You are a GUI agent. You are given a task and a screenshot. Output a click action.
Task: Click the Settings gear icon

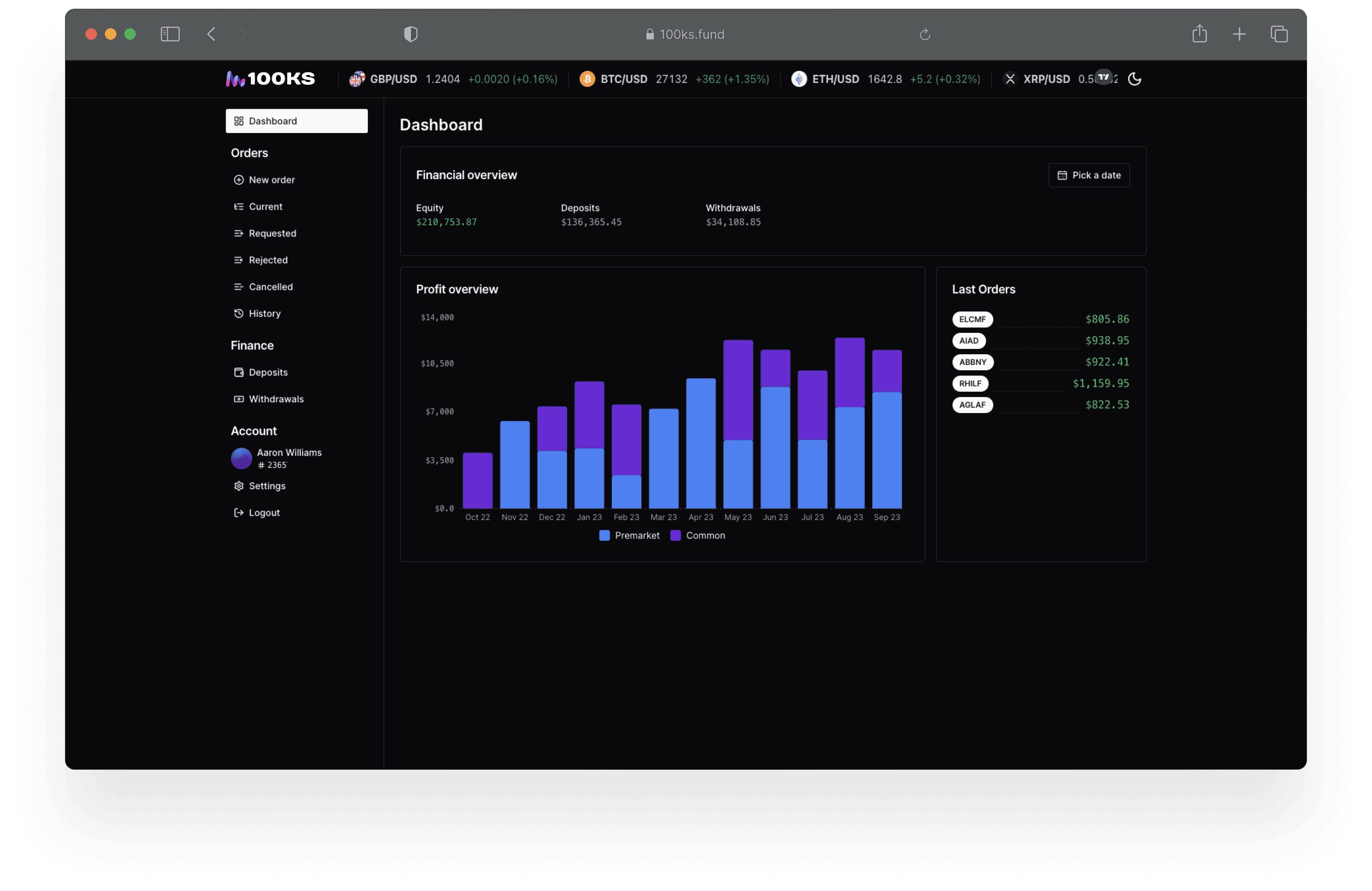click(x=239, y=485)
